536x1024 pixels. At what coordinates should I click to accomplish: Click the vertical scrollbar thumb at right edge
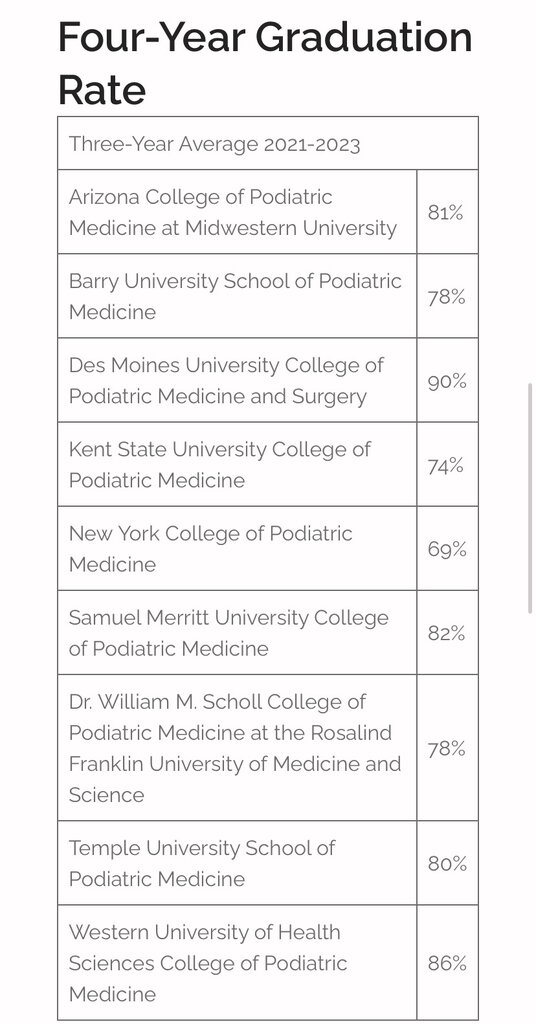[530, 498]
